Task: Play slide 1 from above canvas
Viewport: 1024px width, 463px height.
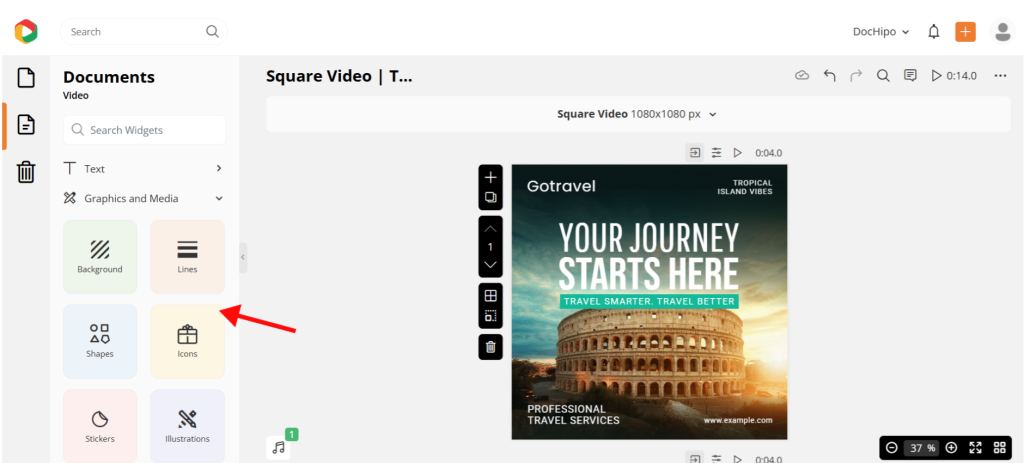Action: pyautogui.click(x=738, y=153)
